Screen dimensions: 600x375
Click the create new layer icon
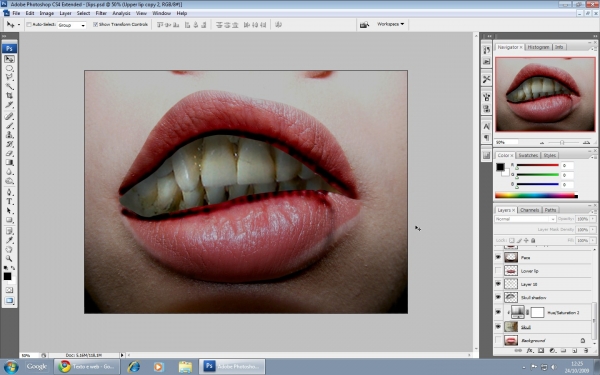coord(575,351)
